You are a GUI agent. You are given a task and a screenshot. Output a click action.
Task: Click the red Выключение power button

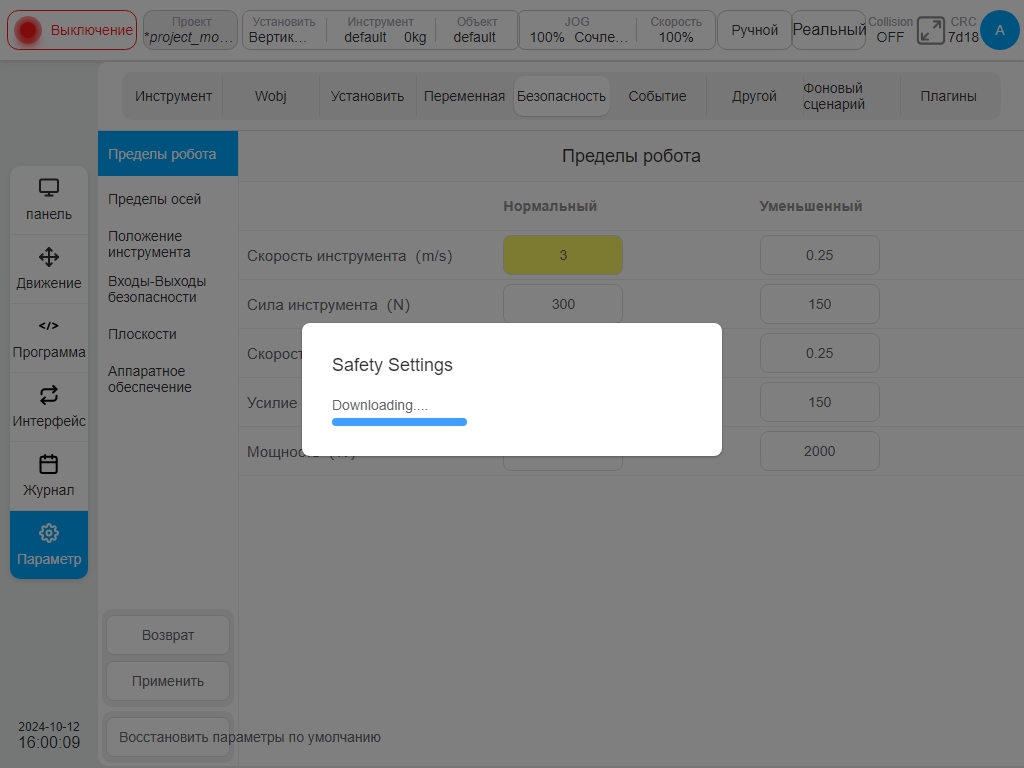pyautogui.click(x=72, y=30)
